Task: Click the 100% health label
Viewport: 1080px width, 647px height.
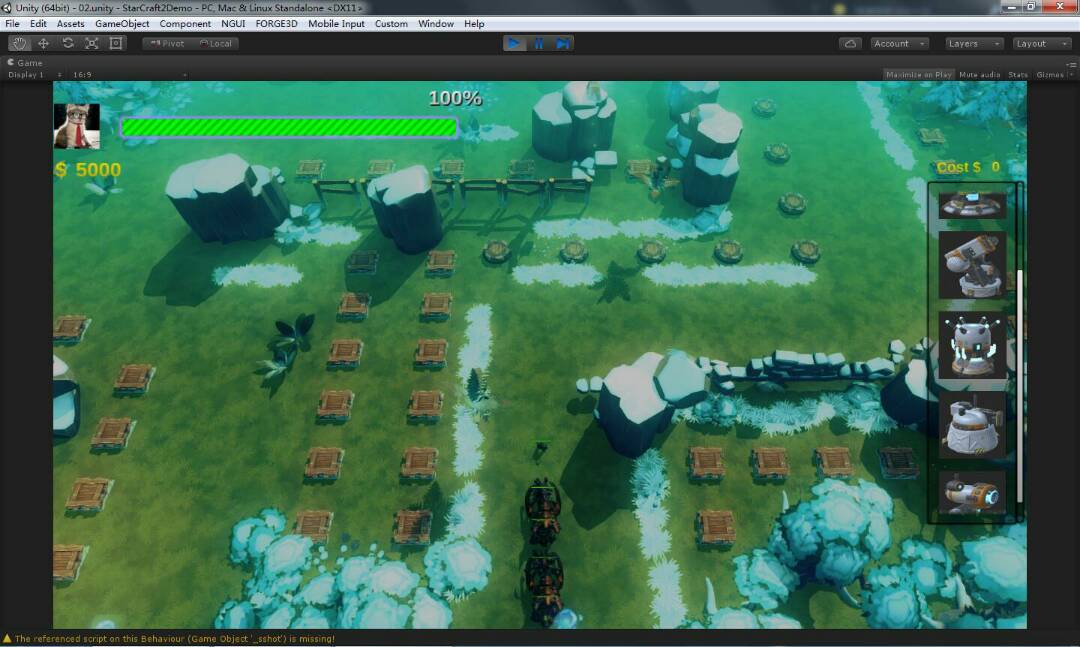Action: click(x=455, y=99)
